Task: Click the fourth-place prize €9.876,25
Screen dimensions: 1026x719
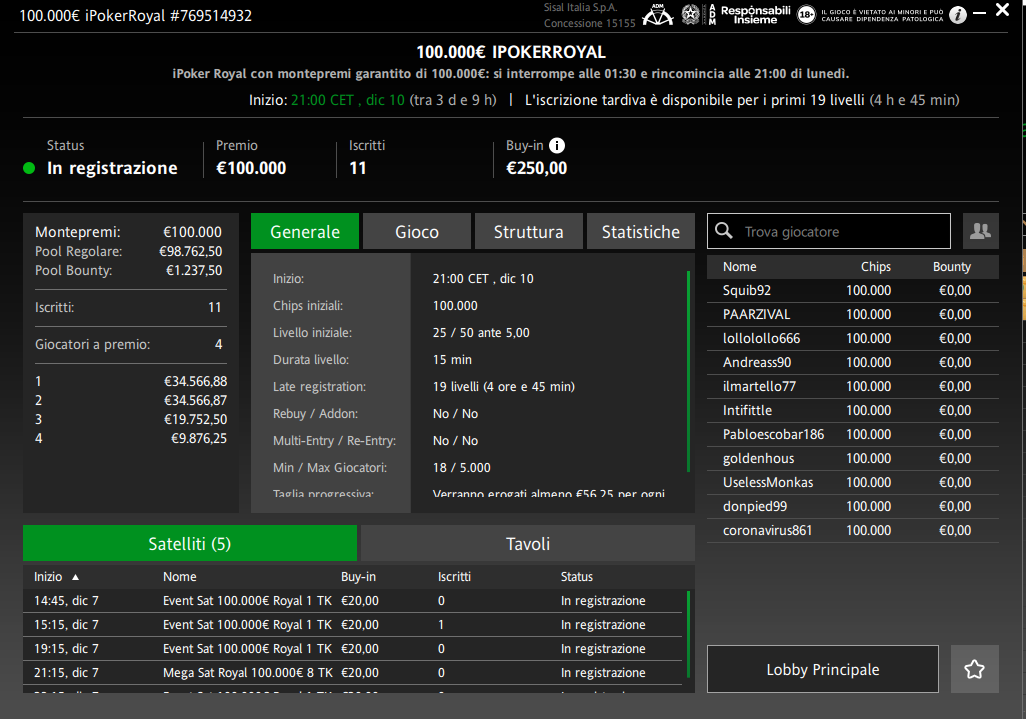Action: tap(199, 438)
